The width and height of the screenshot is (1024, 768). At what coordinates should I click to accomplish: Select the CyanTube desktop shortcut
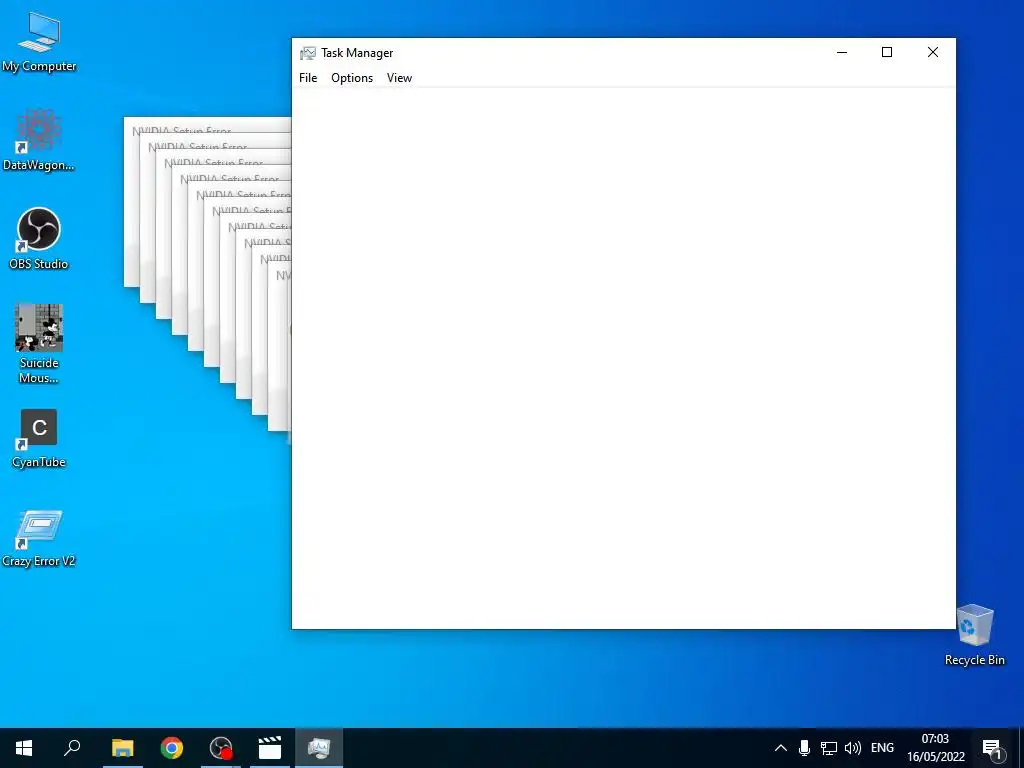(39, 439)
